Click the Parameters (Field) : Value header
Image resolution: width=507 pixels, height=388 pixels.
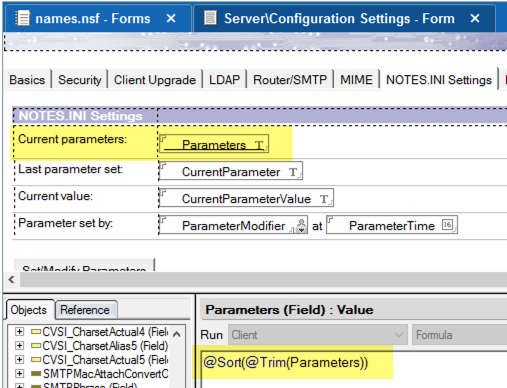pyautogui.click(x=289, y=310)
